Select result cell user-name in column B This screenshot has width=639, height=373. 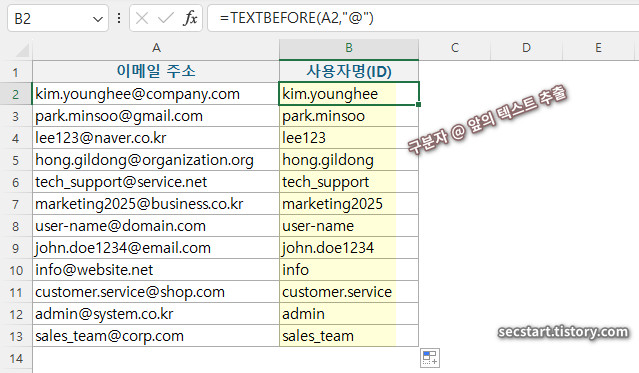[349, 226]
